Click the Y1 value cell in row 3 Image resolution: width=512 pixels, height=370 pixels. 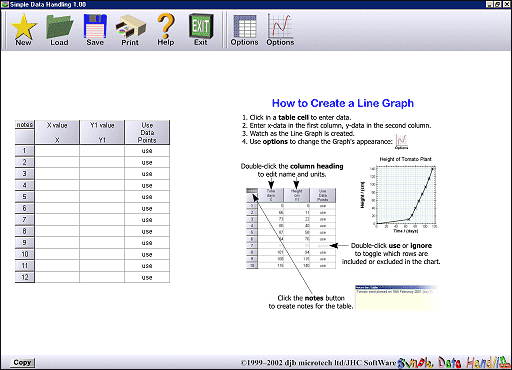[102, 174]
